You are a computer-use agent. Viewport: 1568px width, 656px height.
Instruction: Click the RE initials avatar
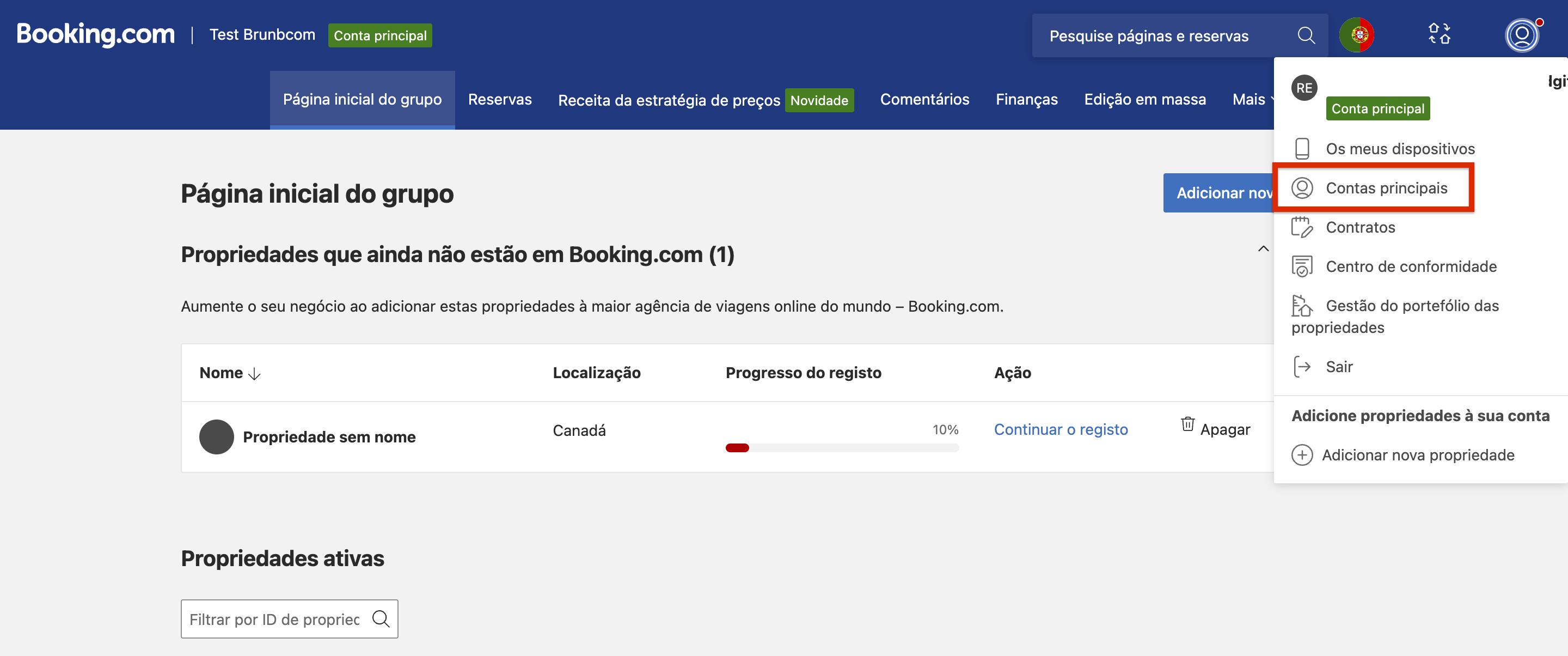(1304, 88)
